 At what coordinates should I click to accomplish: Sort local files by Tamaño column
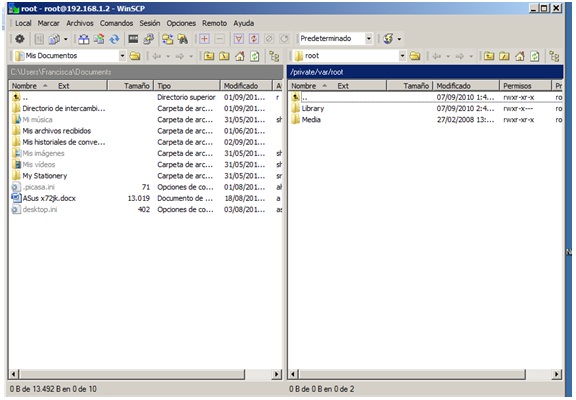(130, 86)
